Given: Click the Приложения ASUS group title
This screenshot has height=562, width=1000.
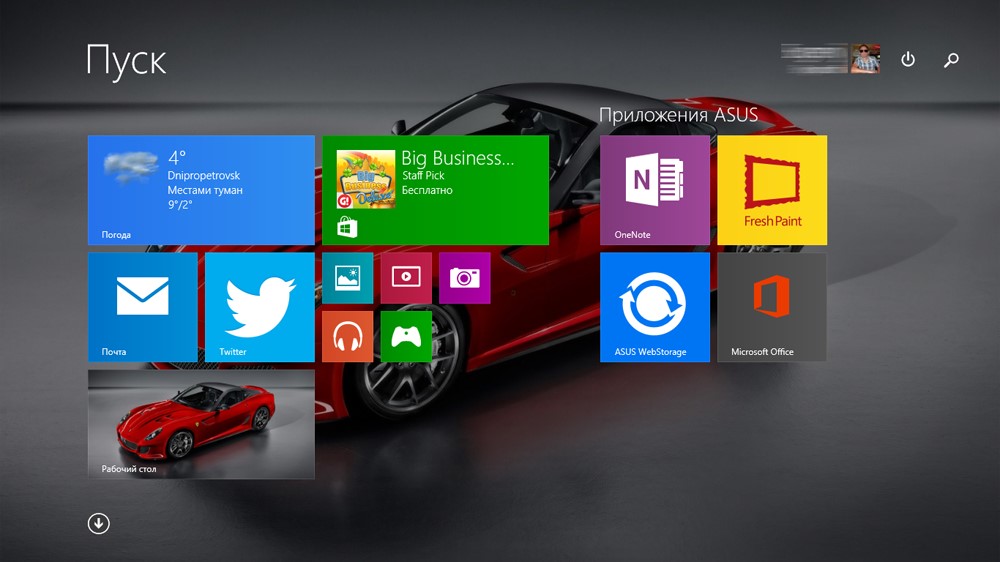Looking at the screenshot, I should click(678, 115).
